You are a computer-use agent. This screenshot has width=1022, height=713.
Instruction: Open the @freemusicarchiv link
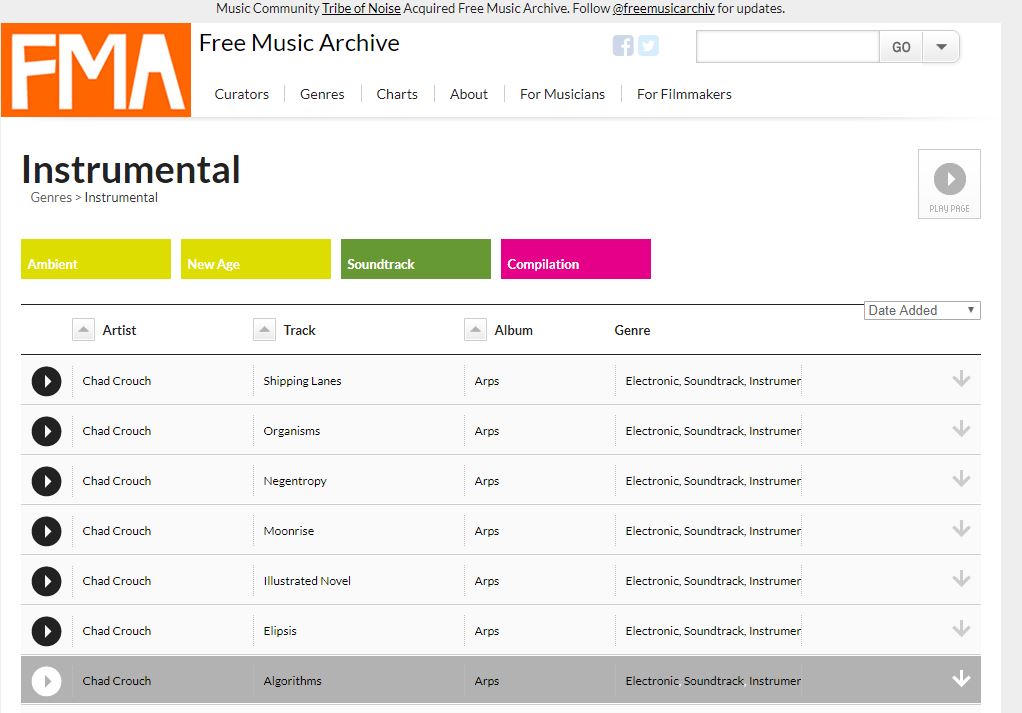664,8
